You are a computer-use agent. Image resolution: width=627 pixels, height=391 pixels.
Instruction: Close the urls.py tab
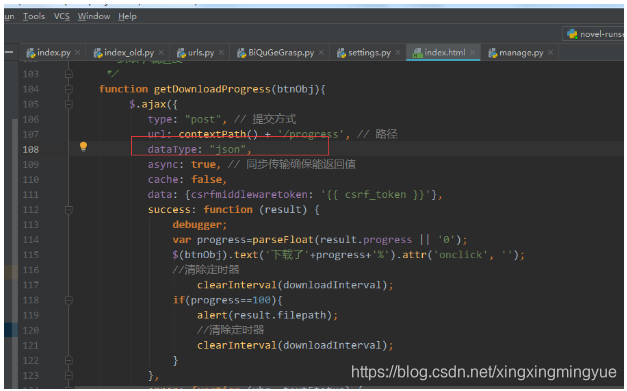221,53
